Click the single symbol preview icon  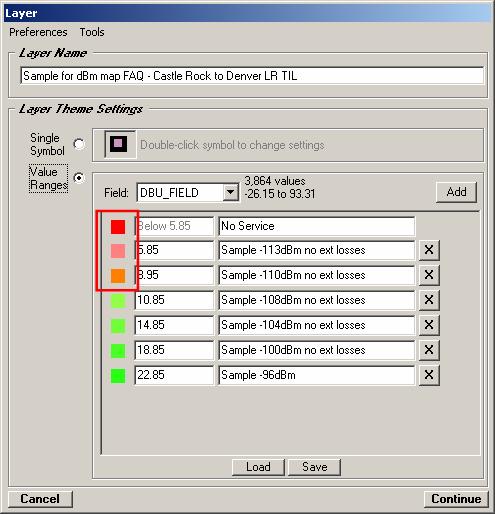point(120,144)
